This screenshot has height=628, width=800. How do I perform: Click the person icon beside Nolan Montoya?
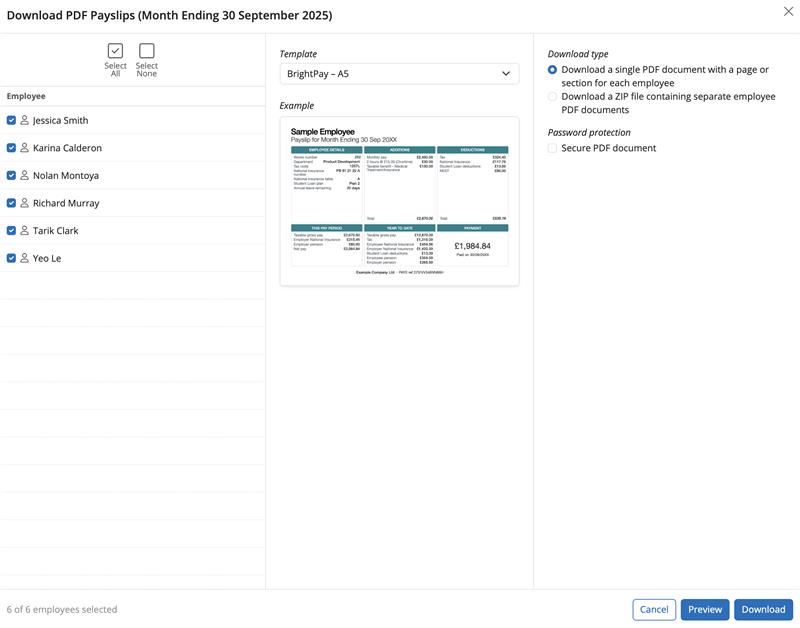click(x=25, y=175)
